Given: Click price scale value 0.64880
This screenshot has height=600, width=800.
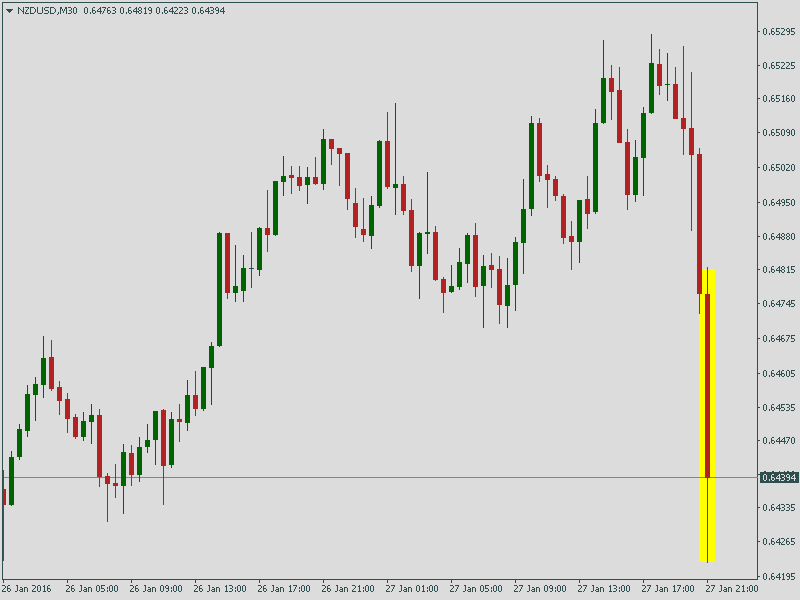Looking at the screenshot, I should tap(779, 236).
